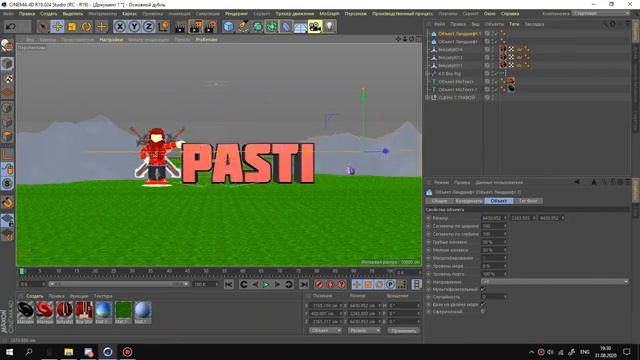Toggle green enable checkmark on Объект MoТекст row

tap(497, 81)
